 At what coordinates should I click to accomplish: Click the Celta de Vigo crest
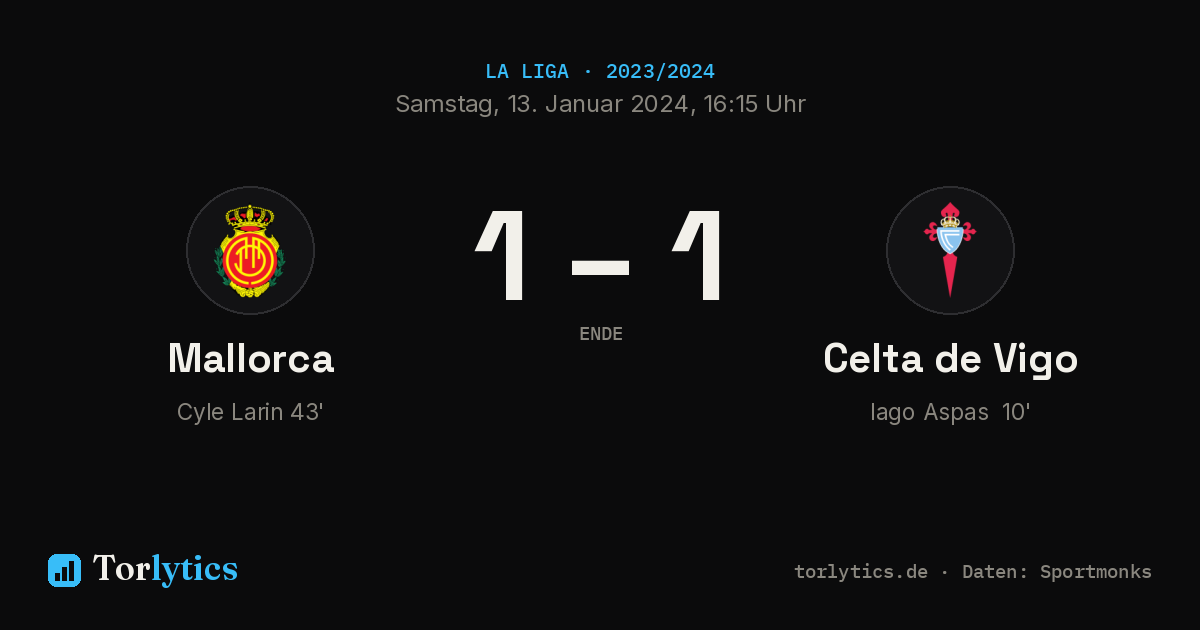coord(950,250)
